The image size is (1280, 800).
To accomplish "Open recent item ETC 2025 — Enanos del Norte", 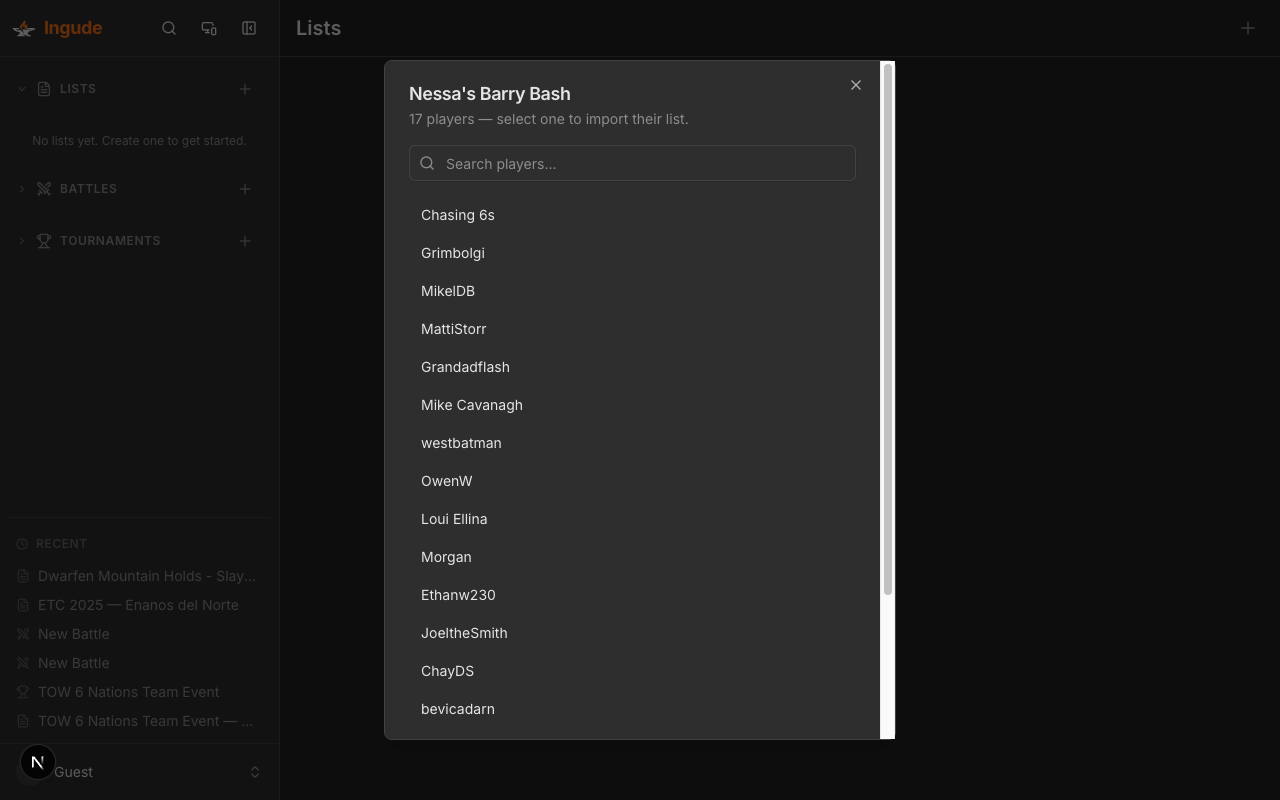I will pos(138,605).
